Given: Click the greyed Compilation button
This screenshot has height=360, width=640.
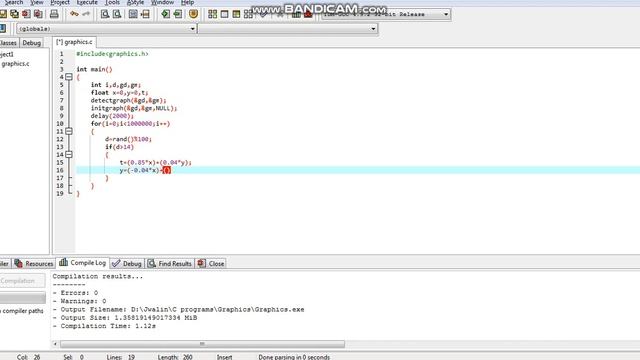Looking at the screenshot, I should tap(22, 281).
